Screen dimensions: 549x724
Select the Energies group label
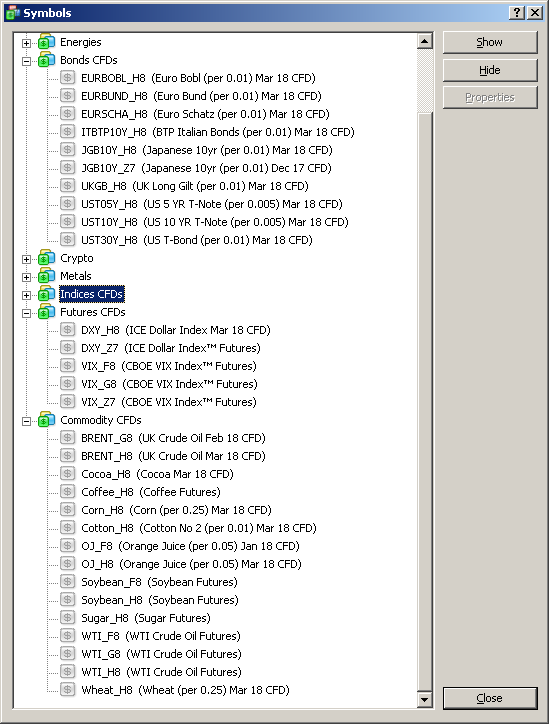click(81, 42)
